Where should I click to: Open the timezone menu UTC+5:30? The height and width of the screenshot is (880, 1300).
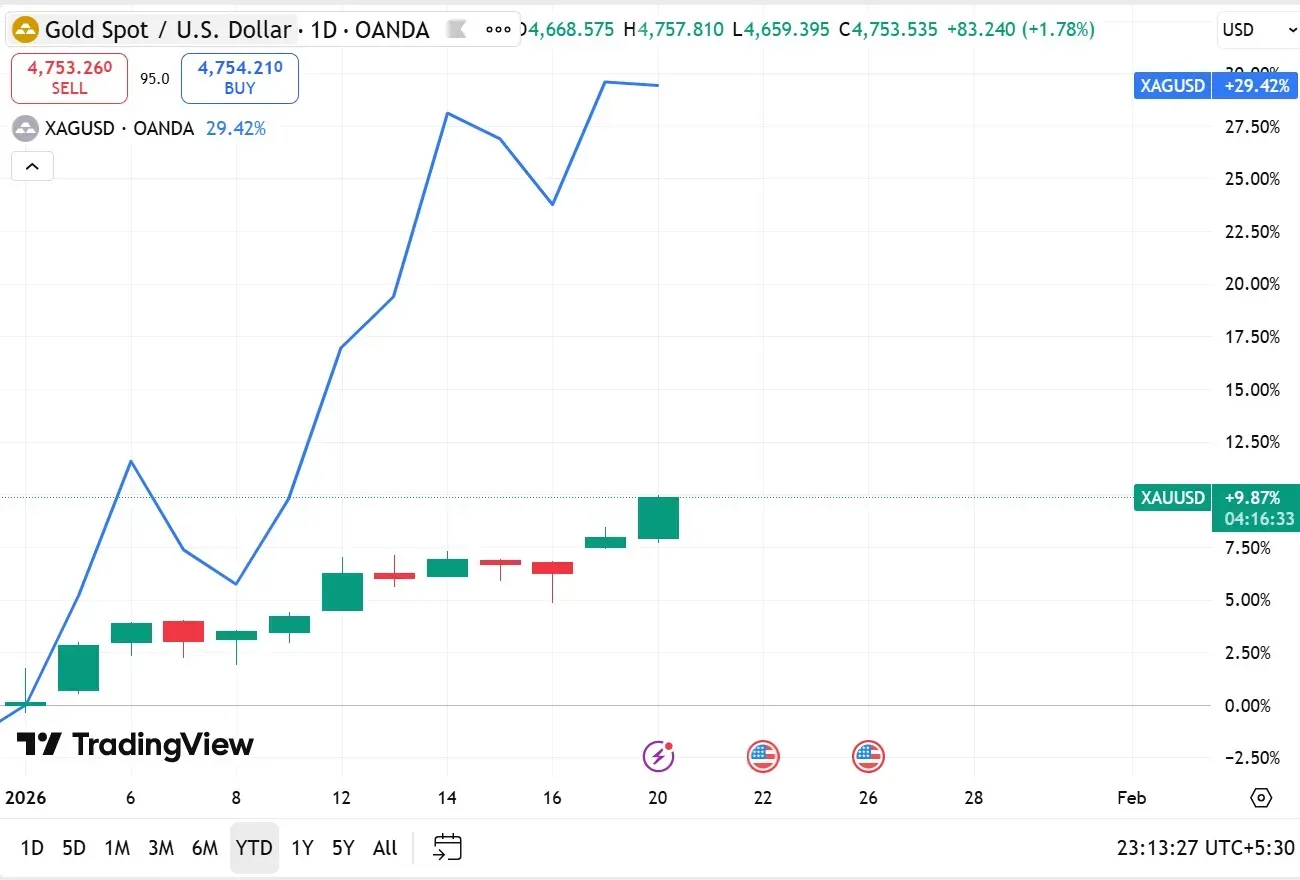click(1207, 848)
